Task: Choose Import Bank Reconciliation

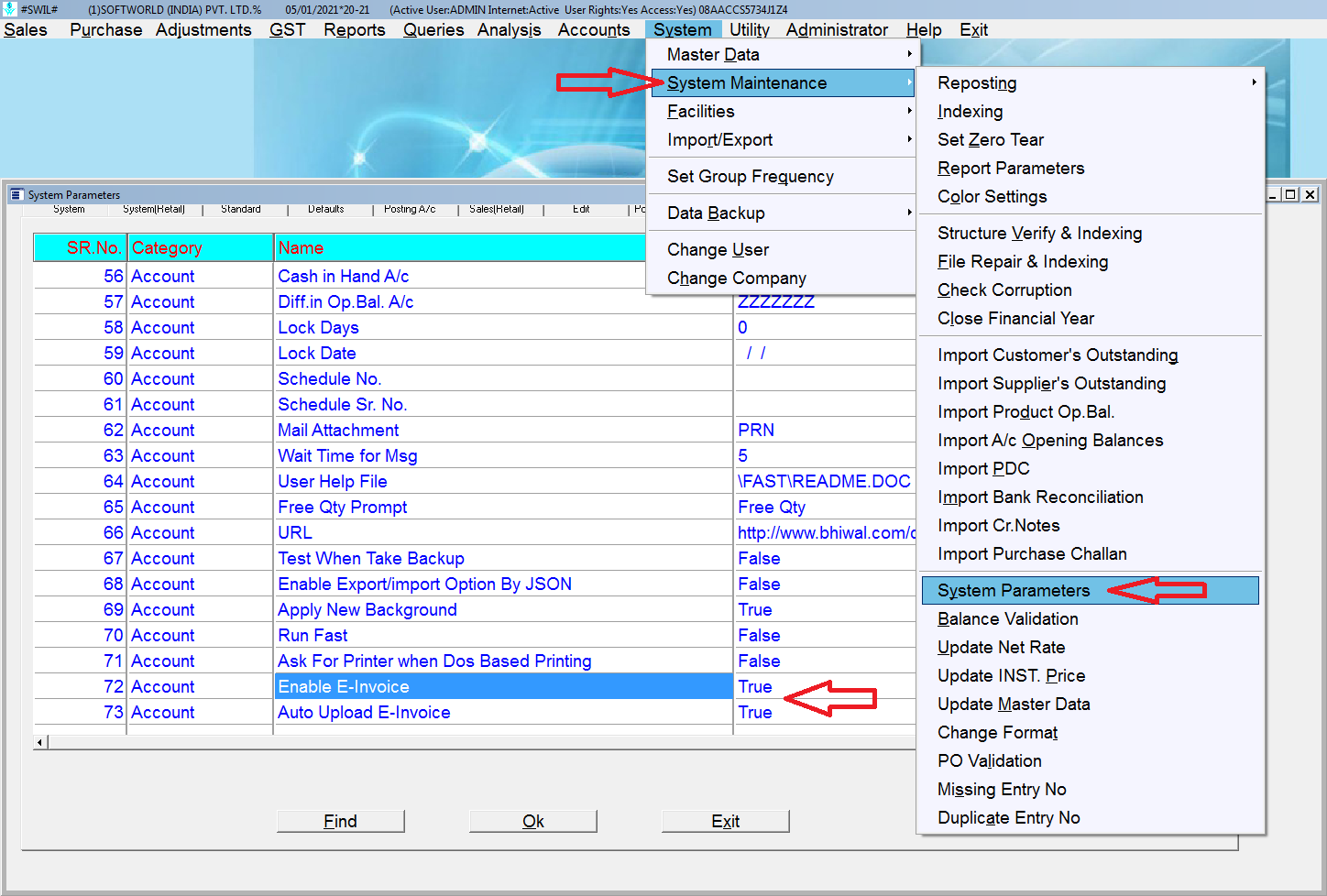Action: 1091,497
